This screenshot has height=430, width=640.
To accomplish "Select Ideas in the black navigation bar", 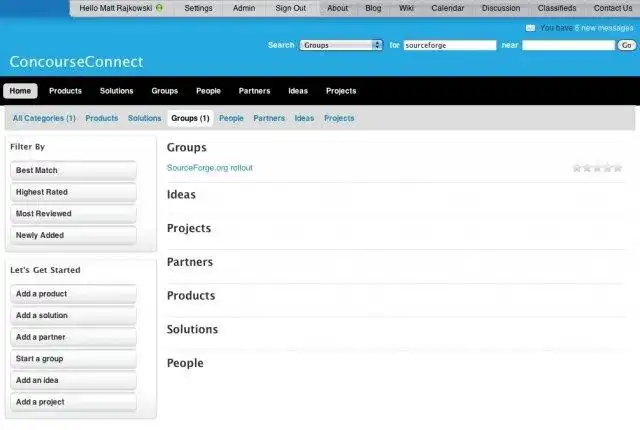I will (x=298, y=91).
